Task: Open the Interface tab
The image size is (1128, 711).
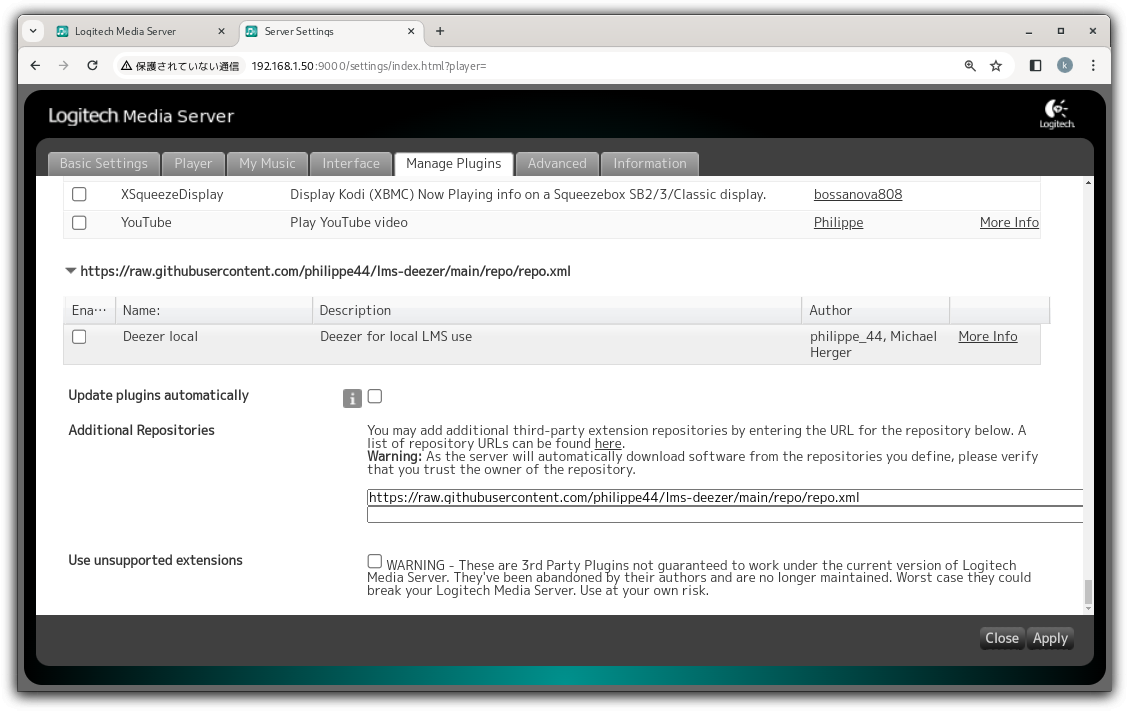Action: (x=350, y=163)
